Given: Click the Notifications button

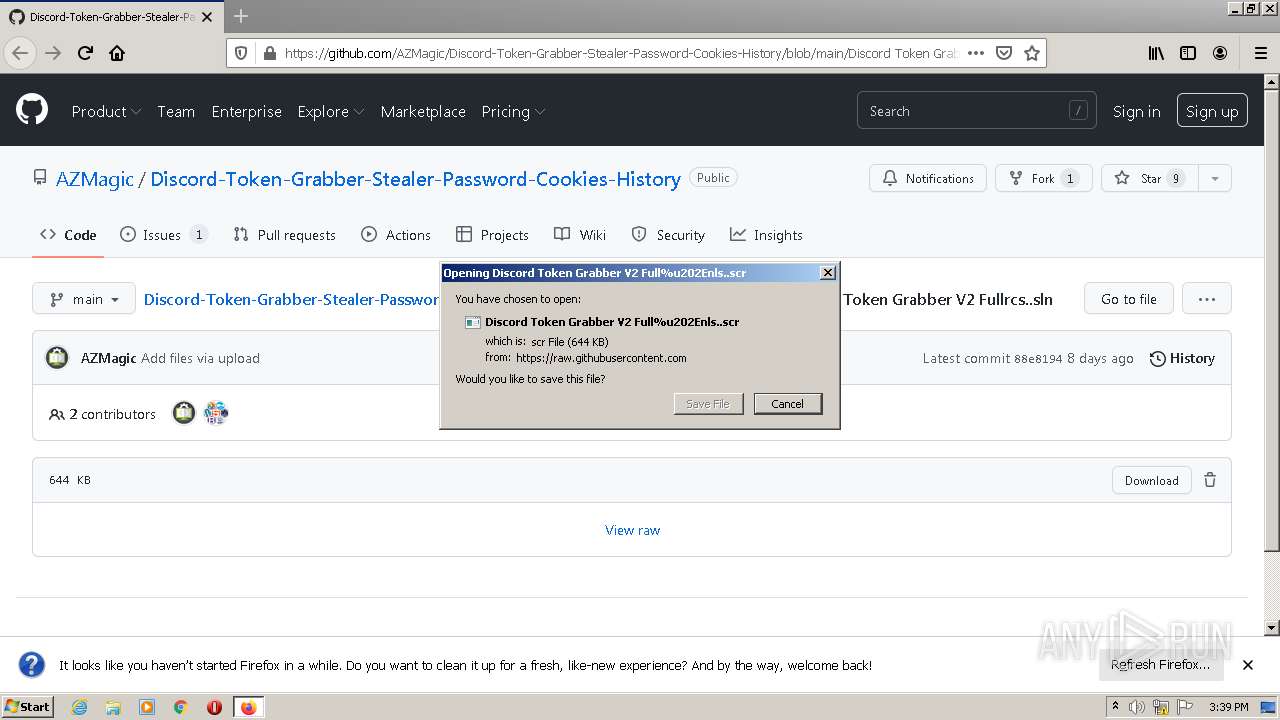Looking at the screenshot, I should pyautogui.click(x=928, y=178).
